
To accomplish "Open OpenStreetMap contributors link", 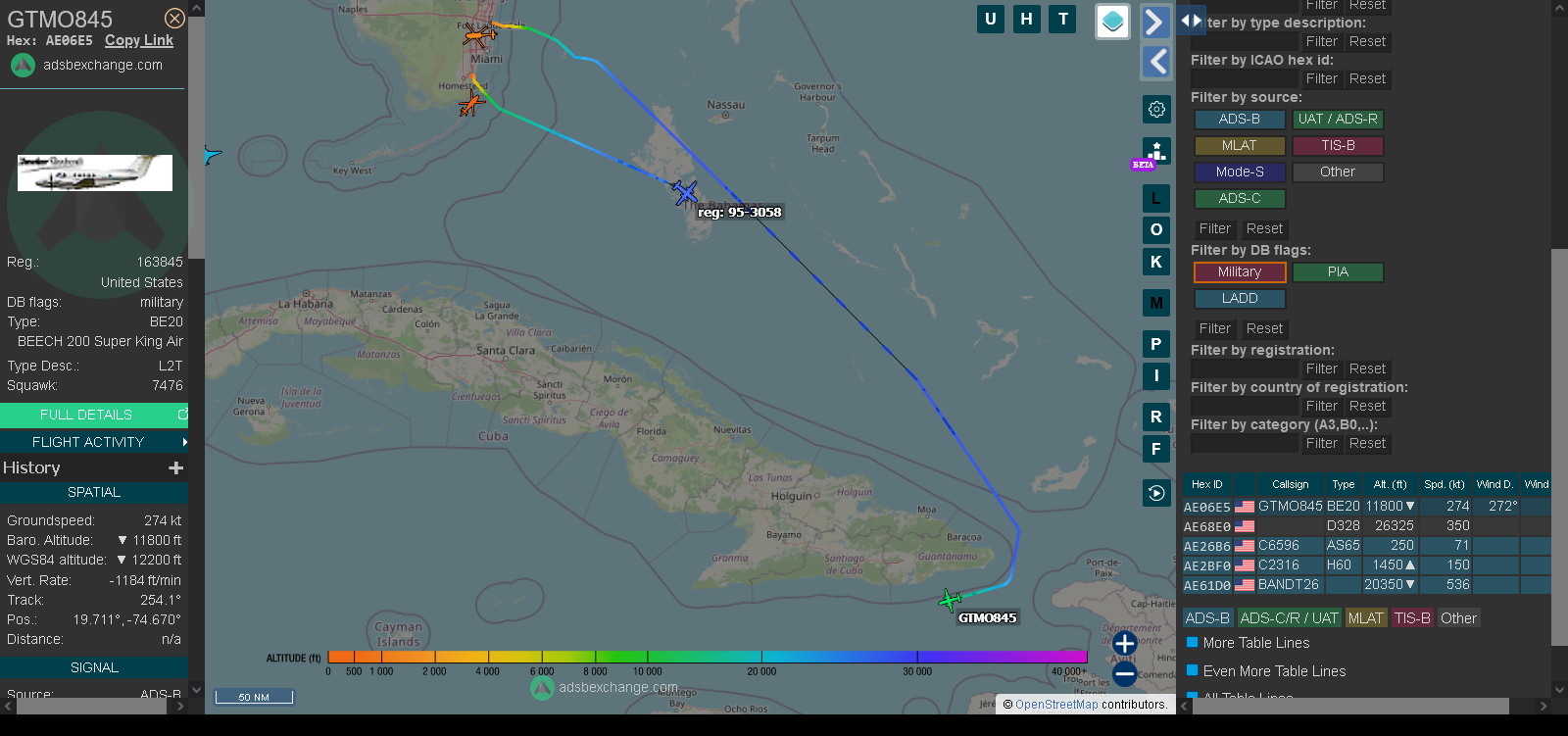I will 1056,704.
